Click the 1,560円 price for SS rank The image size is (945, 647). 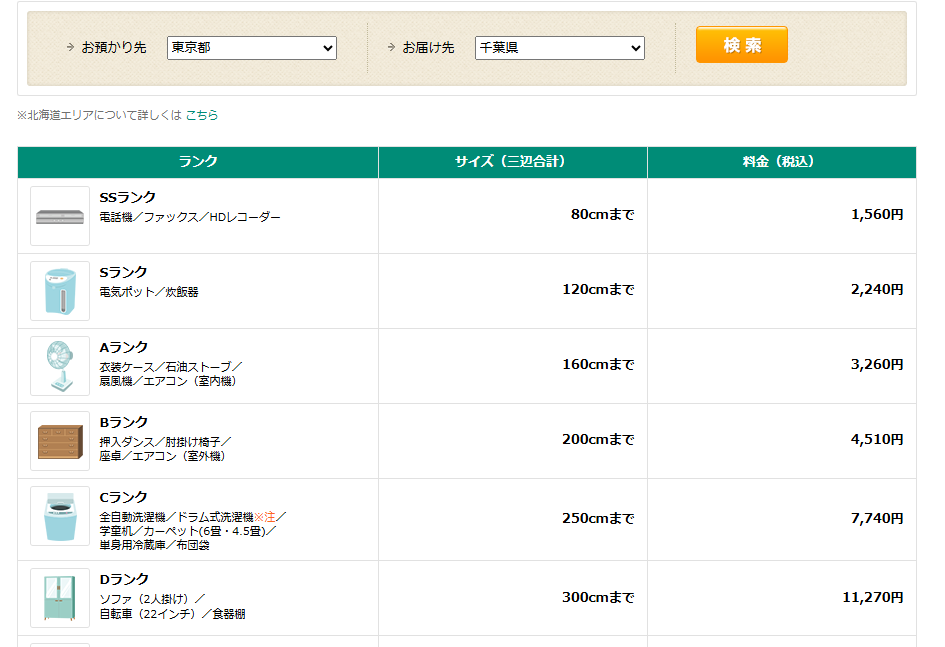pos(876,215)
